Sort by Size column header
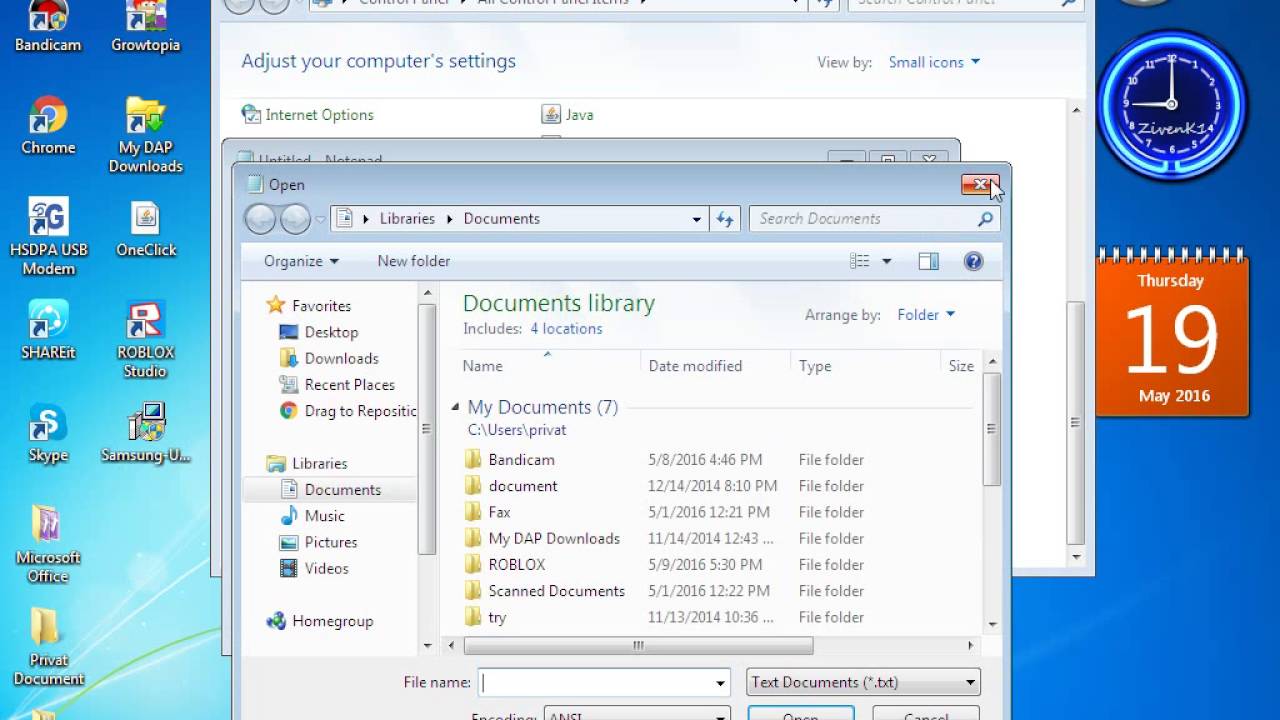This screenshot has height=720, width=1280. pos(961,366)
